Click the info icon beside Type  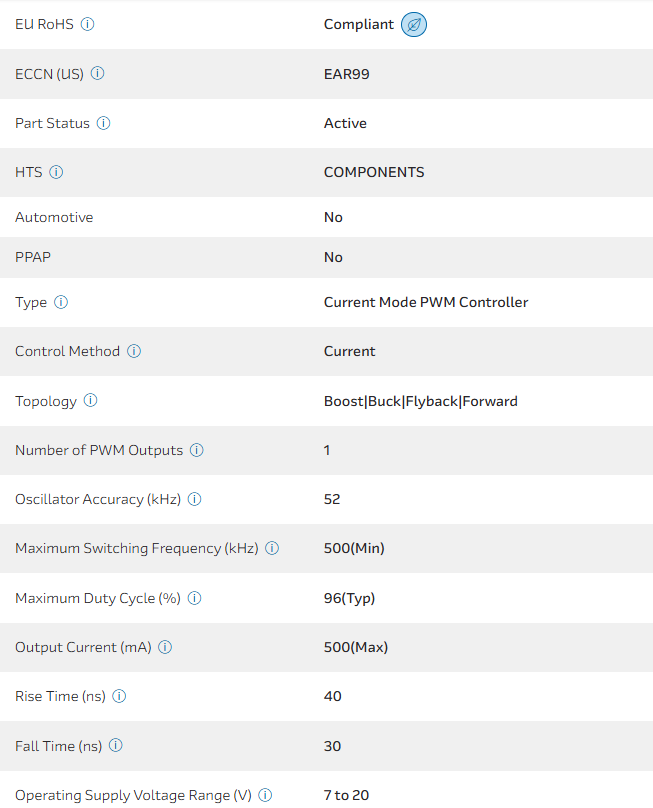tap(61, 302)
